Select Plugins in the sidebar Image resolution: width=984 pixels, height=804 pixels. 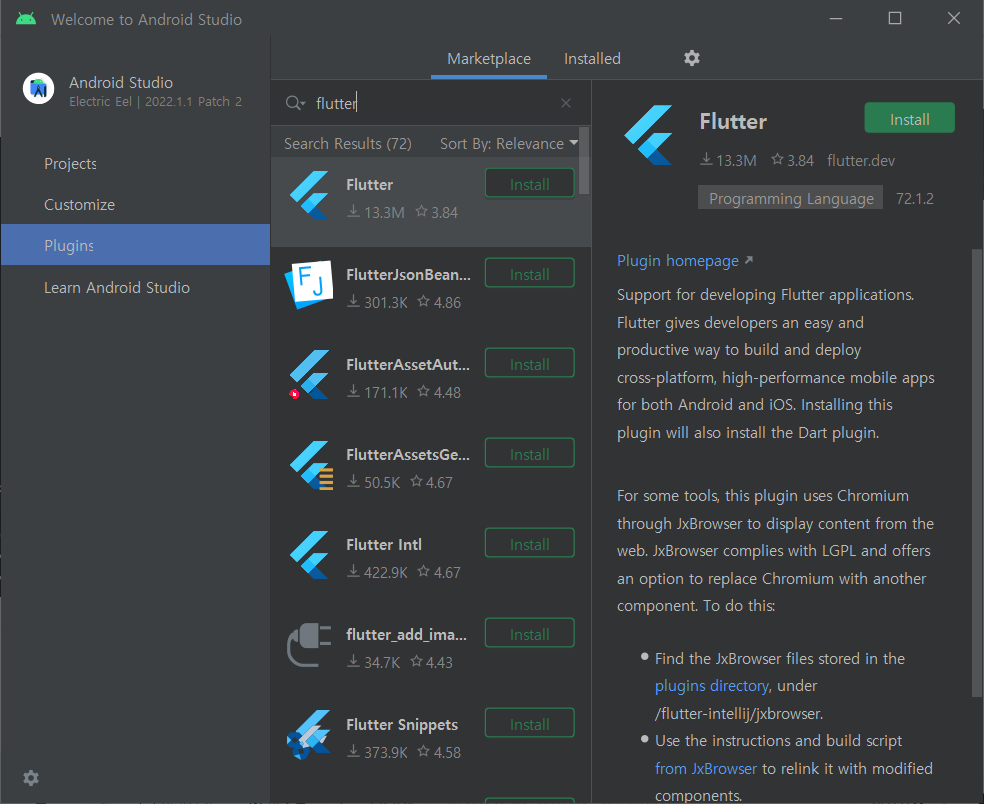(136, 245)
